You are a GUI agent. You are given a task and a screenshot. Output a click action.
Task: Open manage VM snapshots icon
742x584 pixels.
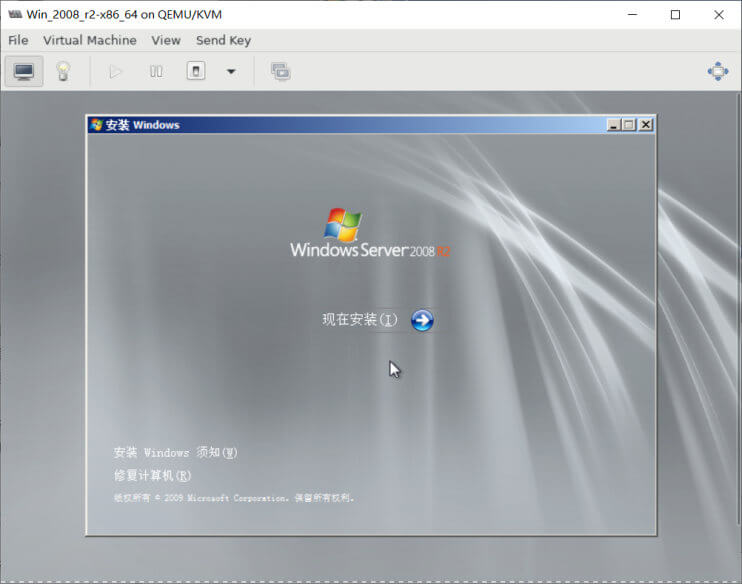pos(281,71)
